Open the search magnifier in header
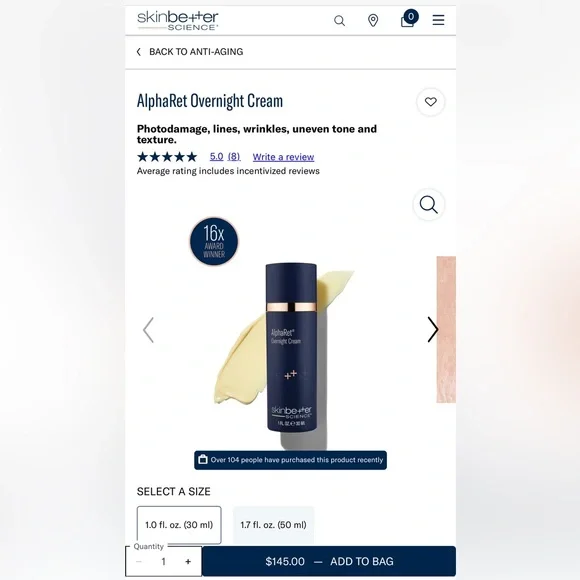Image resolution: width=580 pixels, height=580 pixels. (339, 20)
